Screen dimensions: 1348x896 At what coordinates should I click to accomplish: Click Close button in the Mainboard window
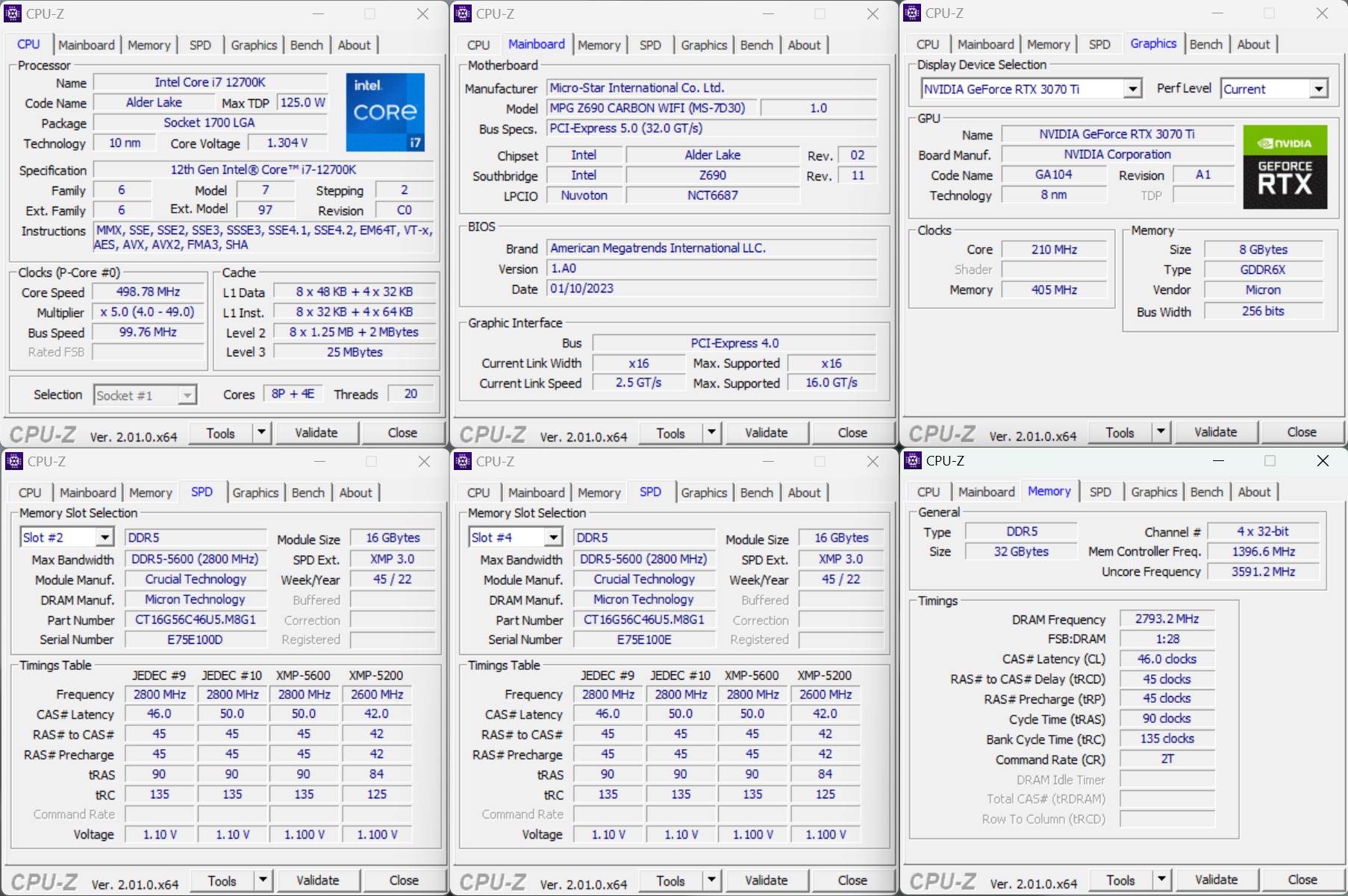(852, 433)
